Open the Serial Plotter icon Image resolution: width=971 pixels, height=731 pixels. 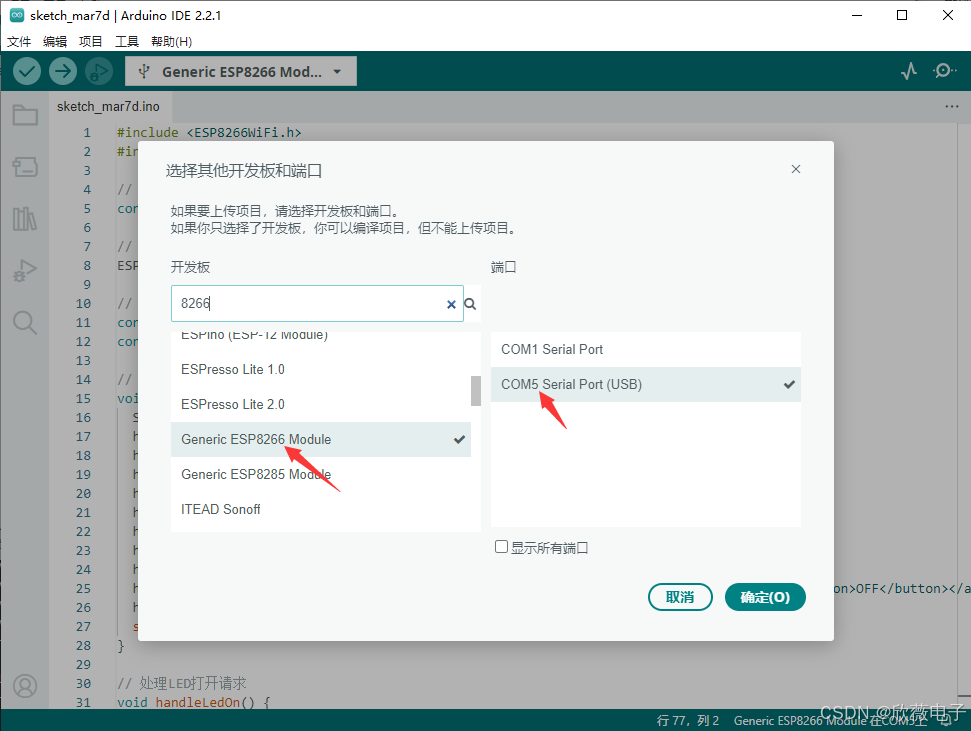[x=908, y=71]
